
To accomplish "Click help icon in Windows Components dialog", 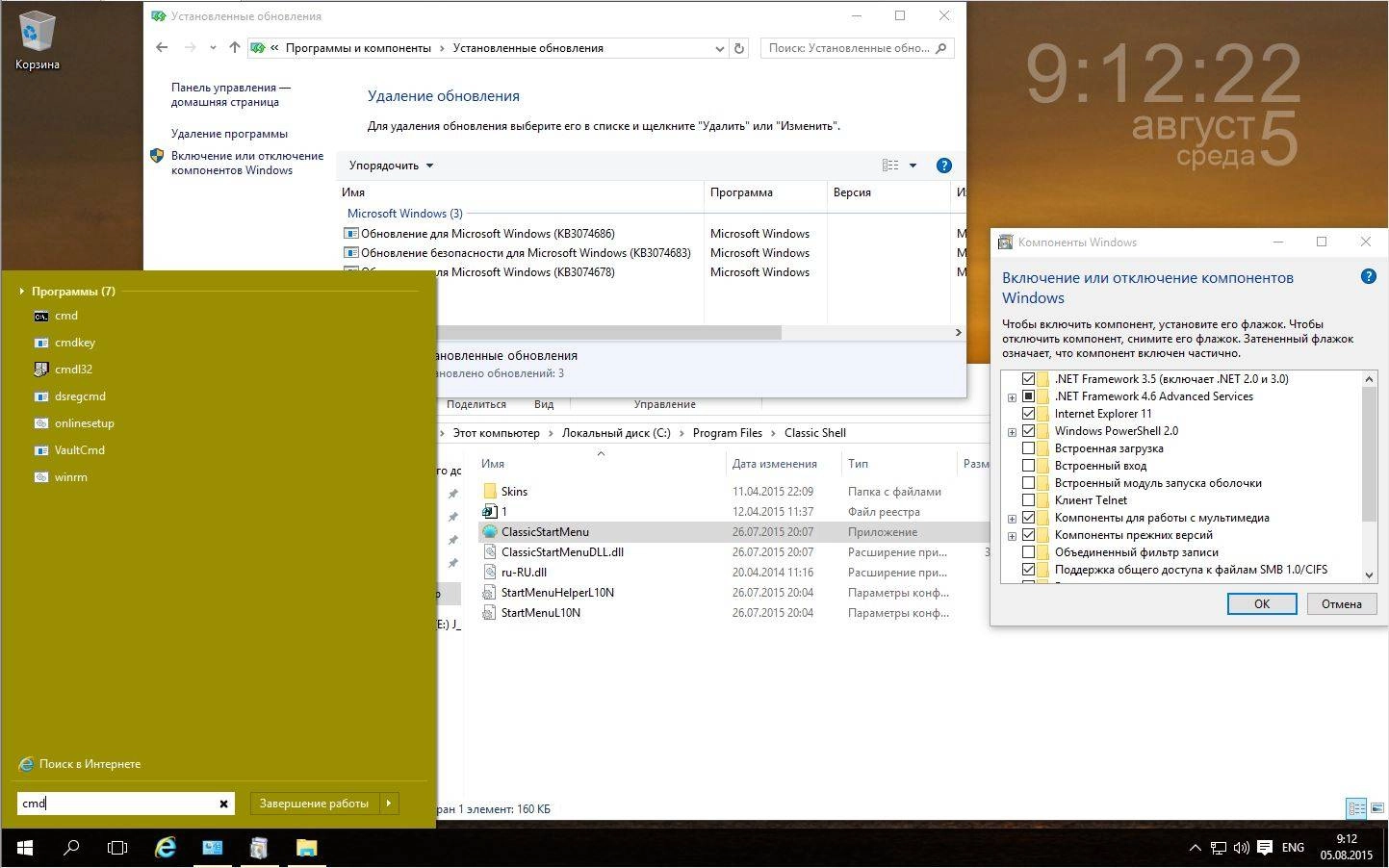I will point(1368,277).
